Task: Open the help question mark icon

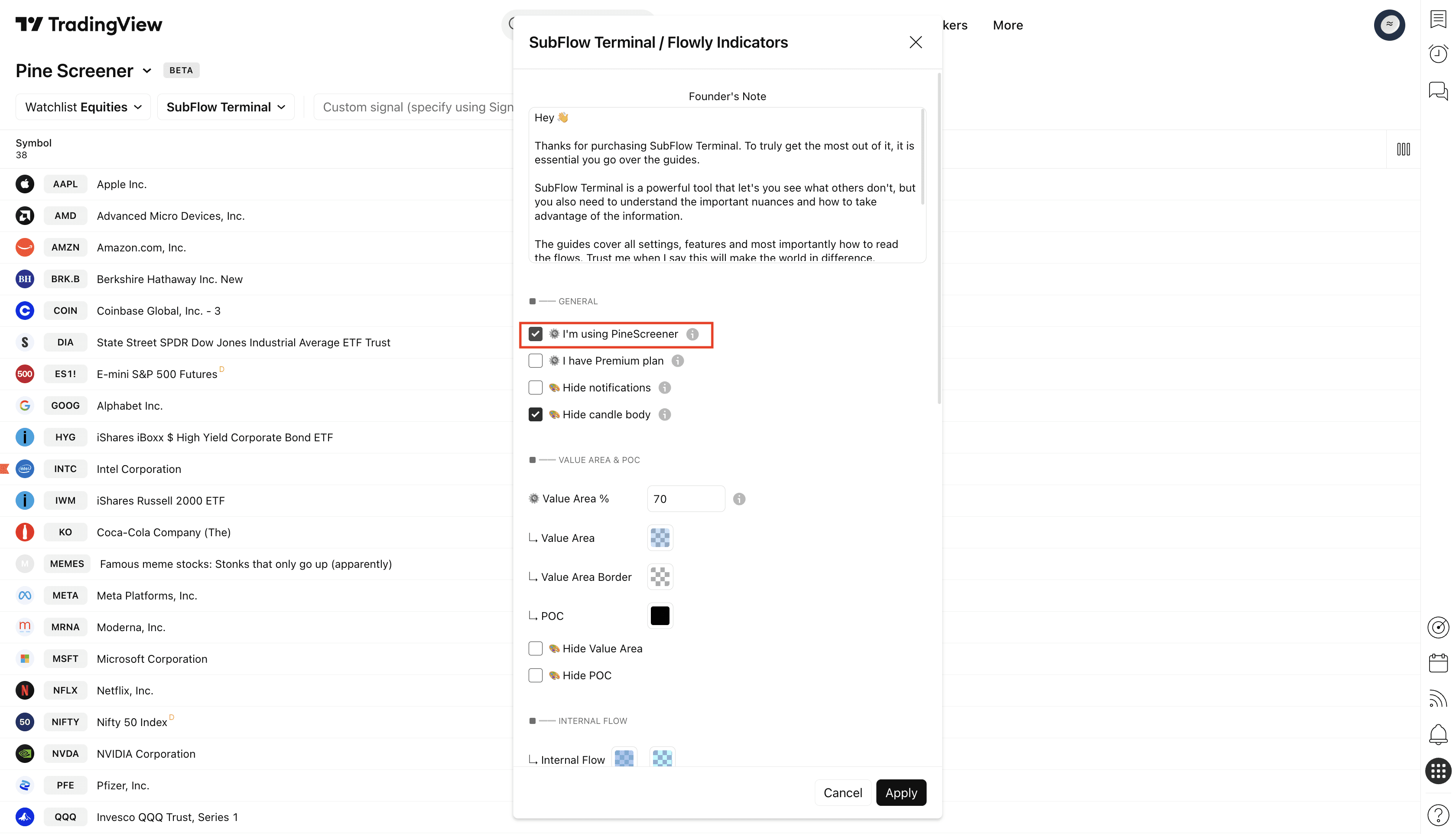Action: [x=1438, y=815]
